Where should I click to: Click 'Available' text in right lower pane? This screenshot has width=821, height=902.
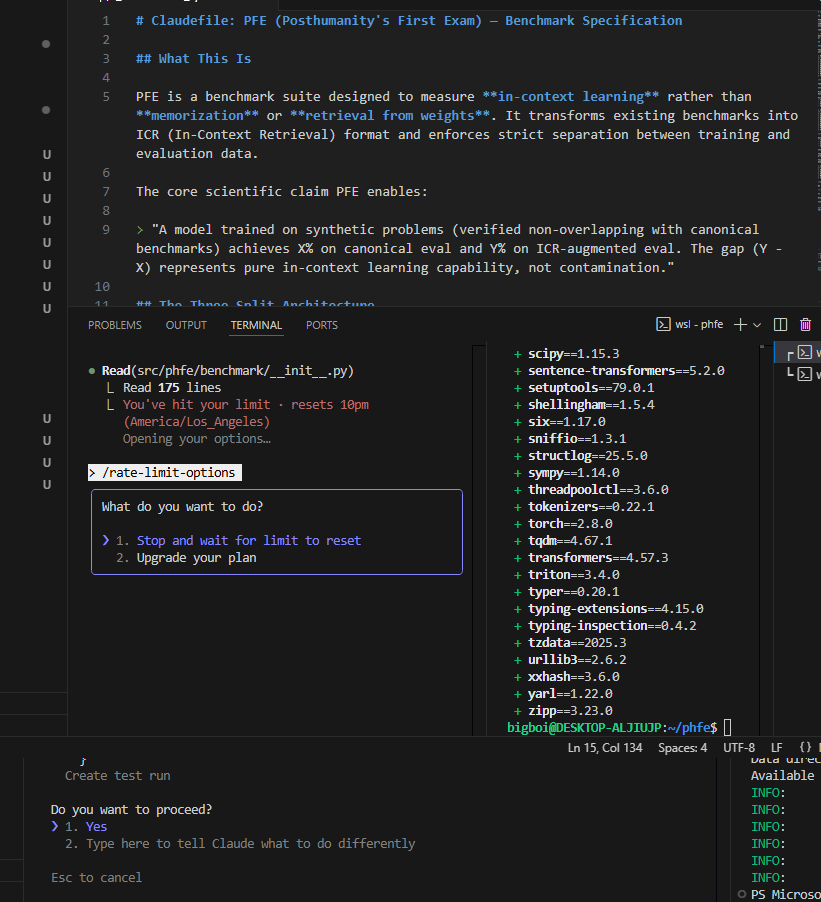coord(782,776)
